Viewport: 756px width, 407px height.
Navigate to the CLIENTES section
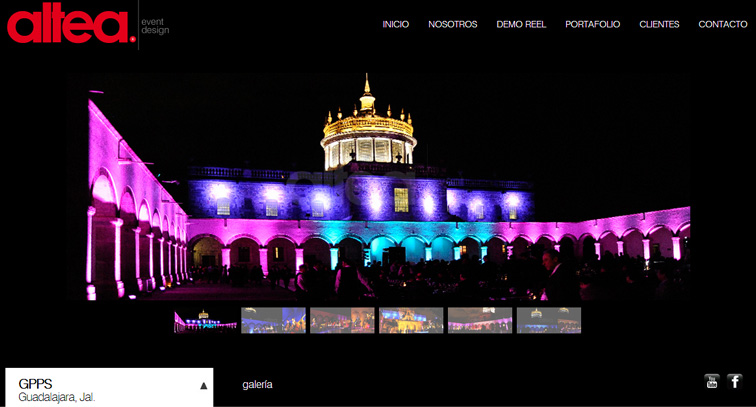pyautogui.click(x=659, y=24)
